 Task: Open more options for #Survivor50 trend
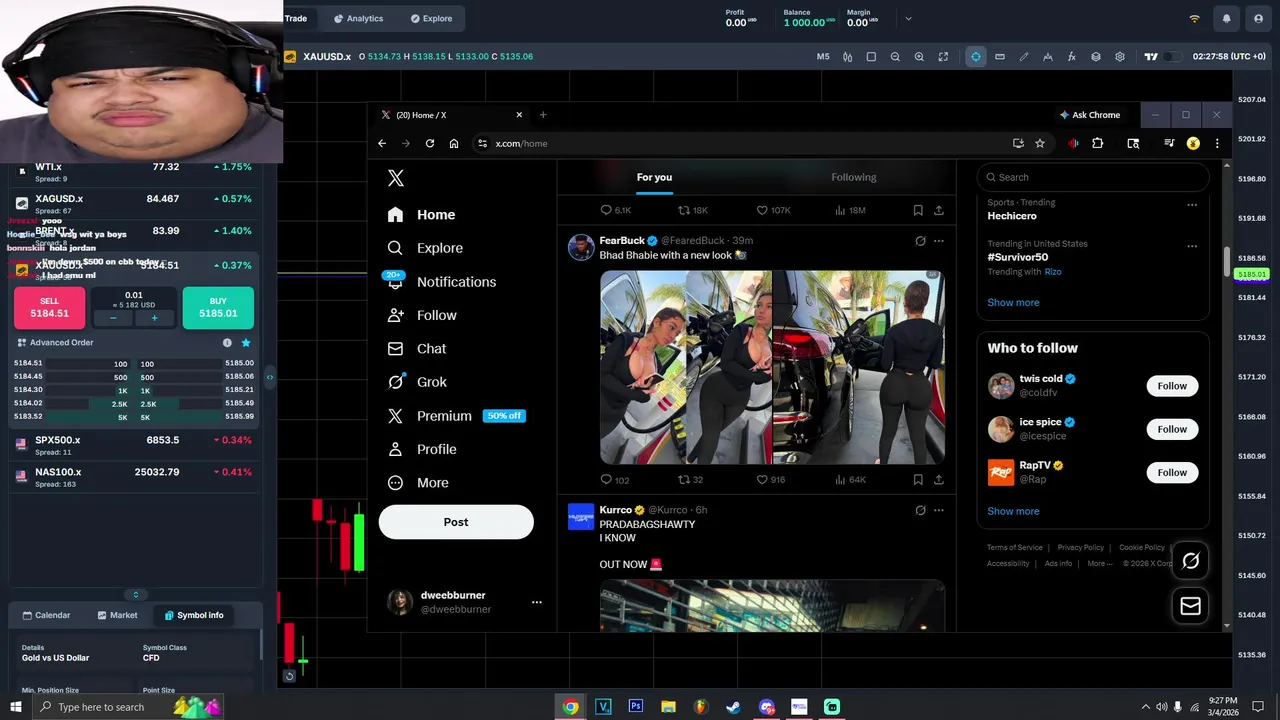[1192, 246]
